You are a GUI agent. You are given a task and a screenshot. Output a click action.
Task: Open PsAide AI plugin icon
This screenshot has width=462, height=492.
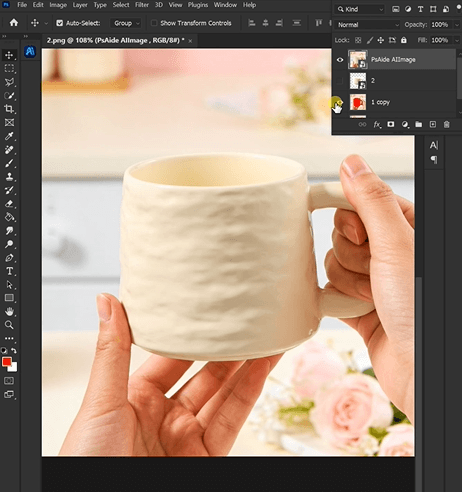[30, 51]
